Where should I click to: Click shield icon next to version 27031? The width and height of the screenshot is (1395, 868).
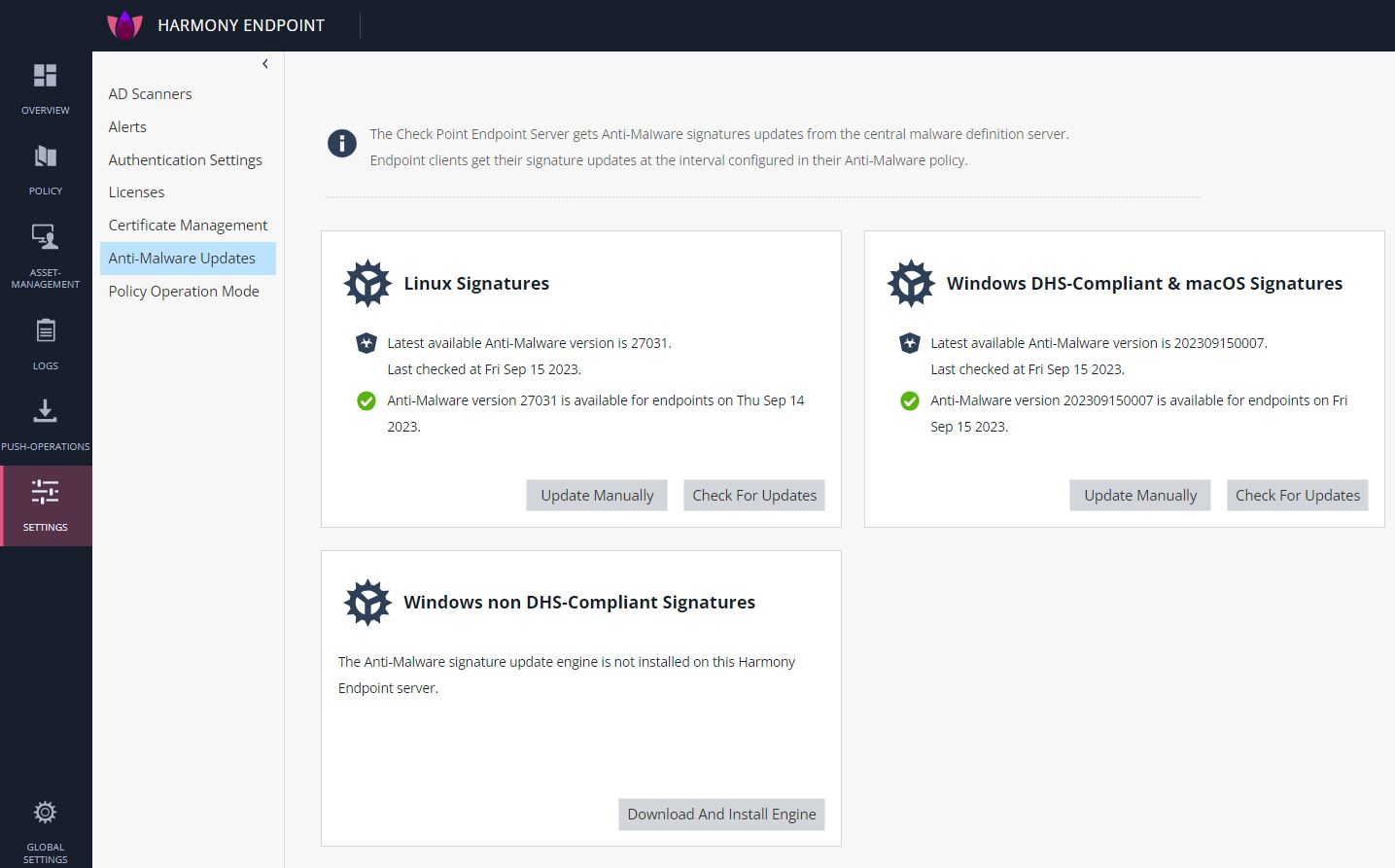click(x=366, y=343)
